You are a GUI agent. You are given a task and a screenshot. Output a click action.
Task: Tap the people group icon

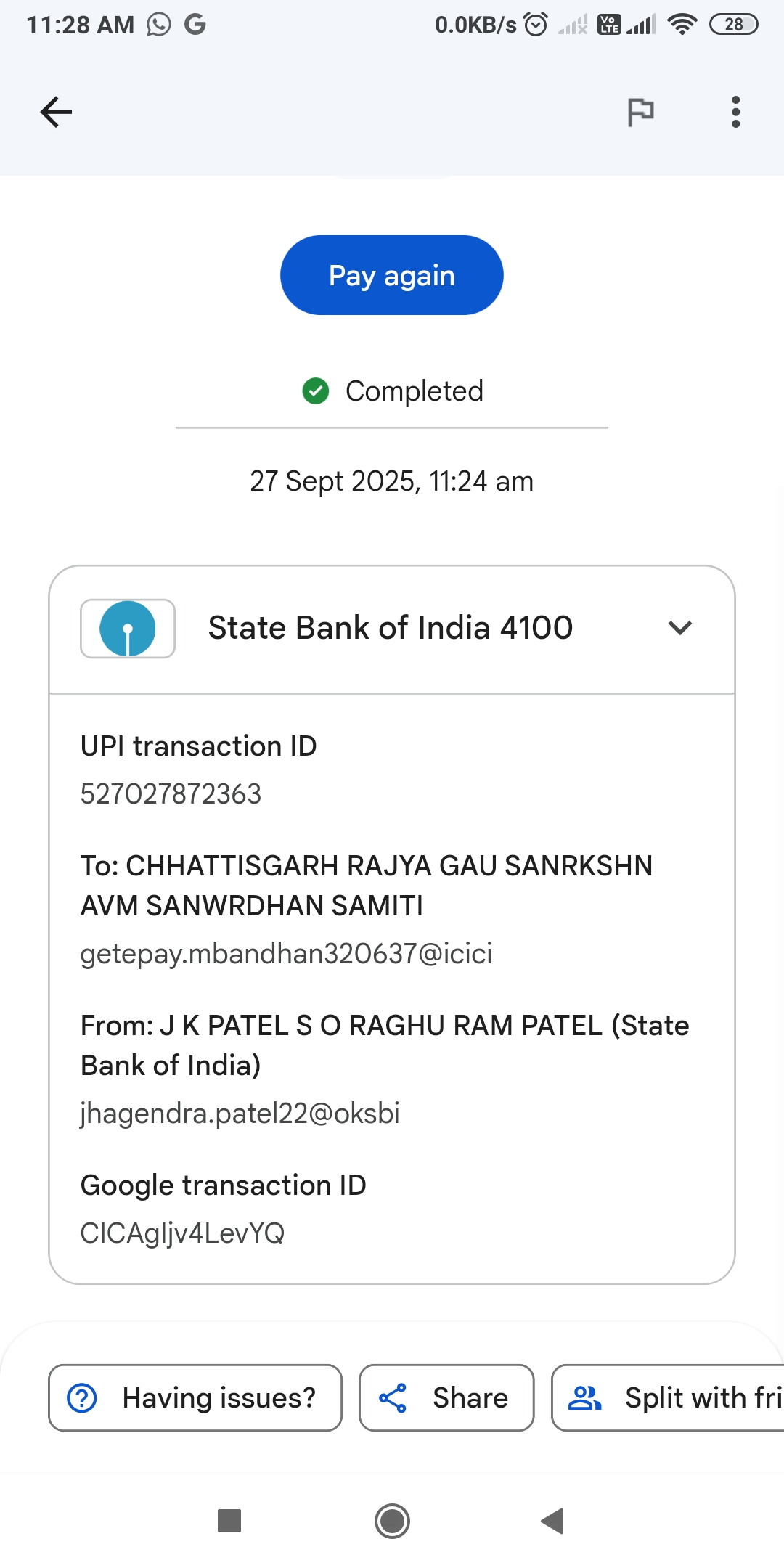coord(584,1397)
